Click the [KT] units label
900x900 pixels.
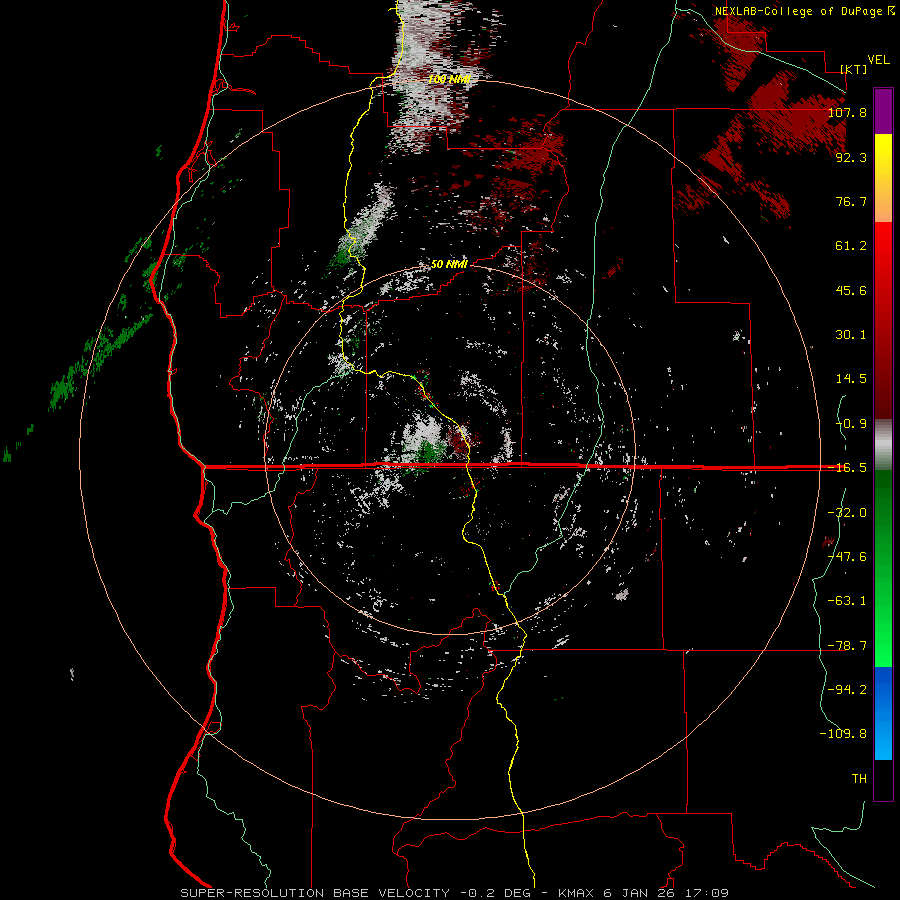(854, 69)
